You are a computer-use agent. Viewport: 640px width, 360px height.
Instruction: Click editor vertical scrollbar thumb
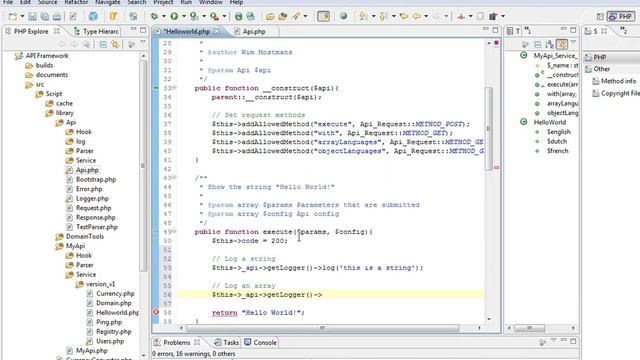(x=489, y=129)
